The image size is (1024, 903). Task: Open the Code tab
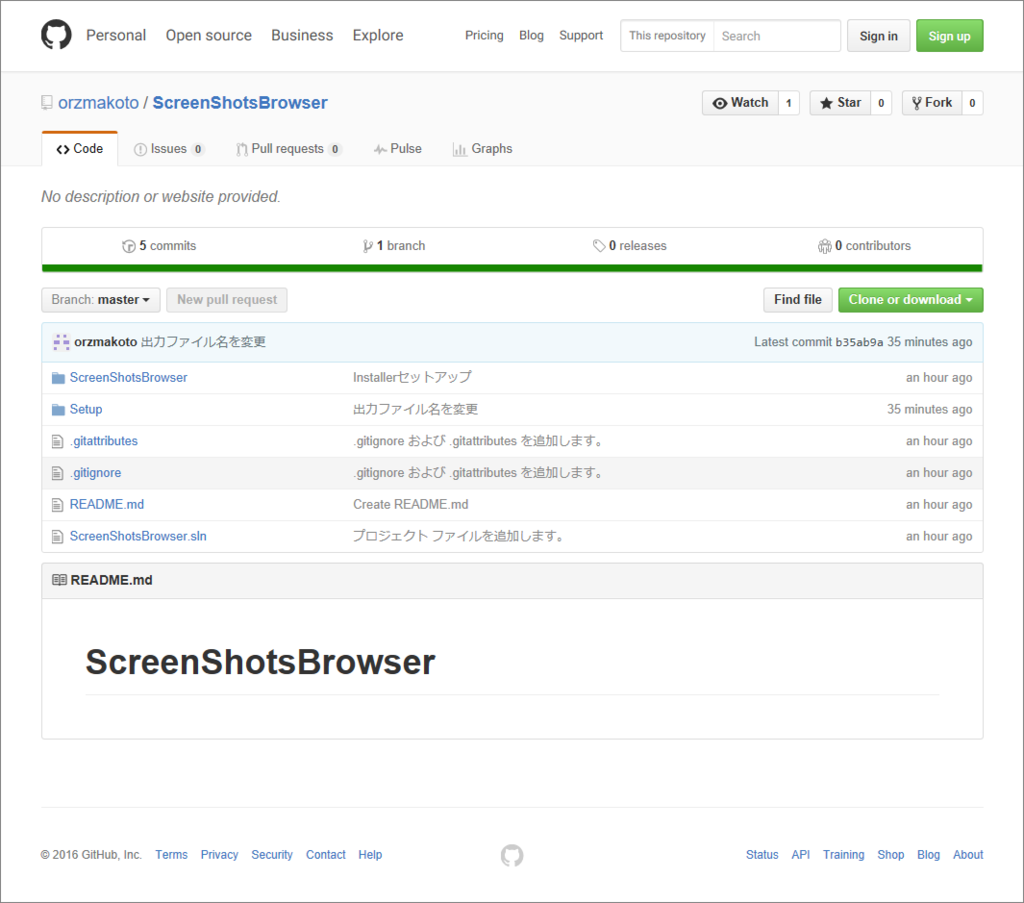(x=80, y=149)
